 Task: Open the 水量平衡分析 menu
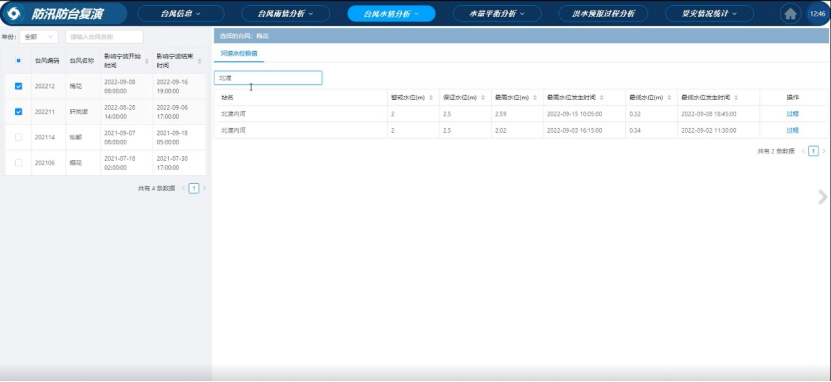click(497, 14)
